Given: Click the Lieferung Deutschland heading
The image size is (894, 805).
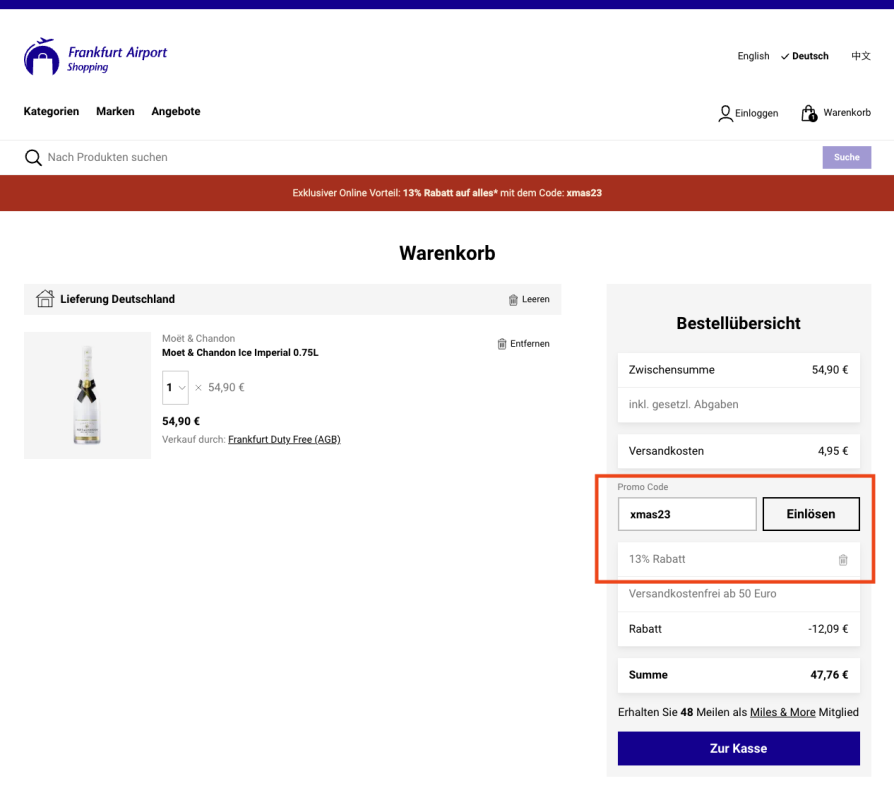Looking at the screenshot, I should [117, 299].
